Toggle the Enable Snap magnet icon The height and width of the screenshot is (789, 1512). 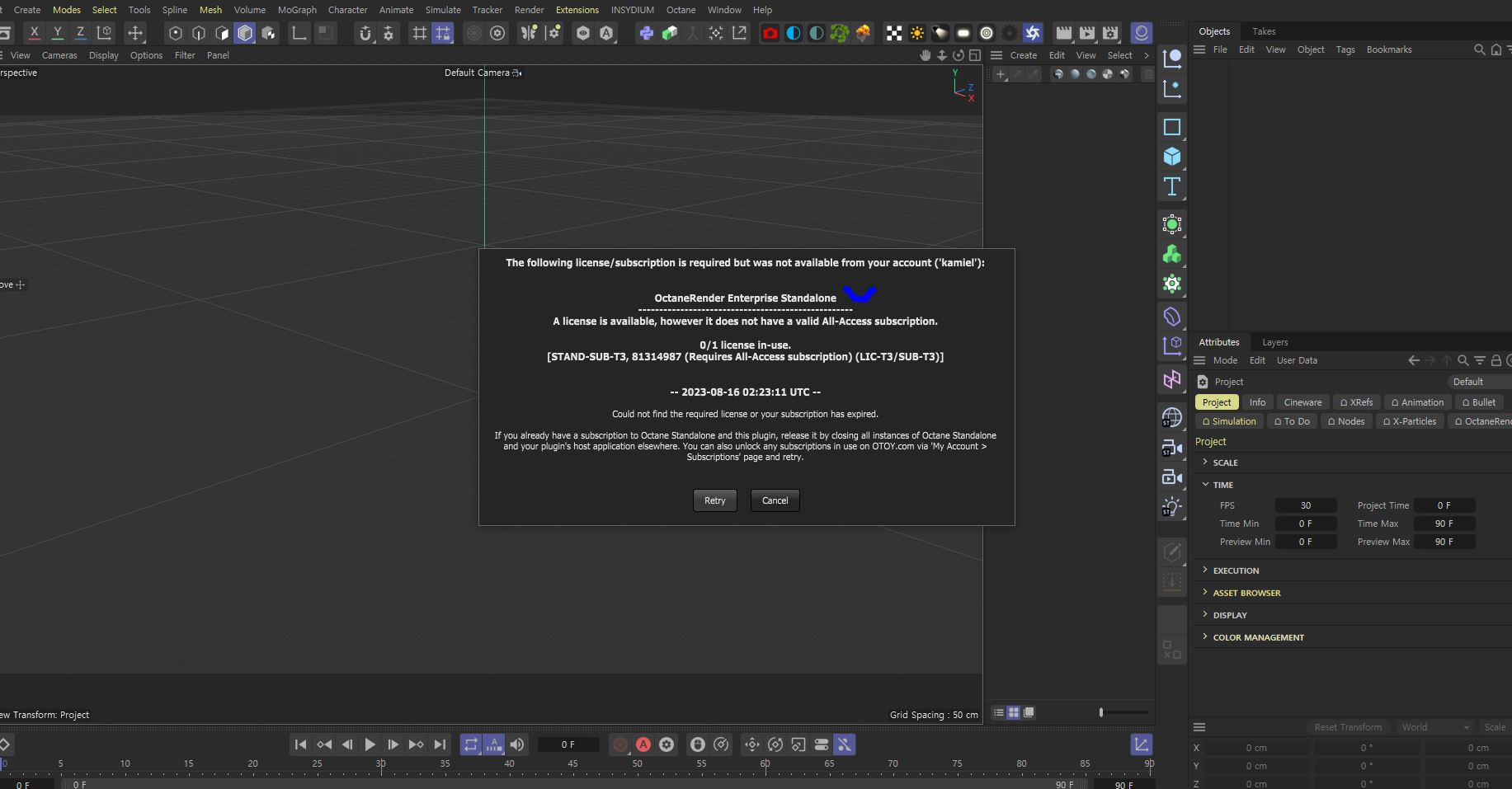(x=365, y=33)
